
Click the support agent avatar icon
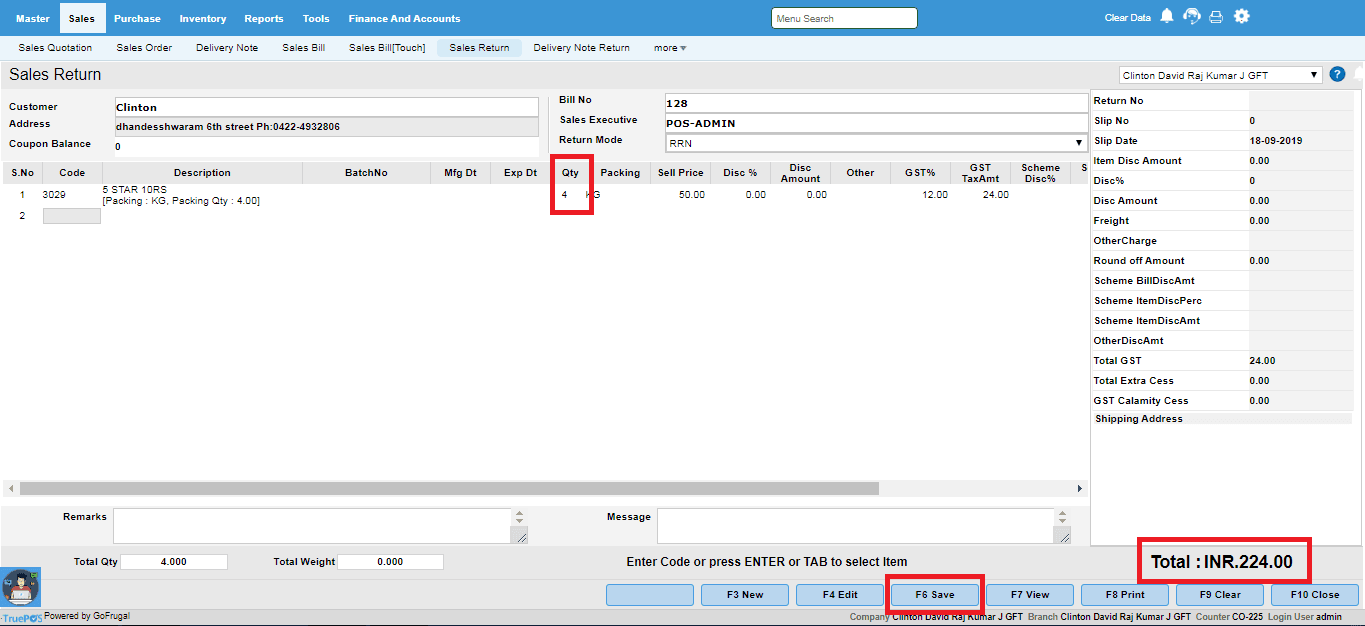tap(20, 588)
